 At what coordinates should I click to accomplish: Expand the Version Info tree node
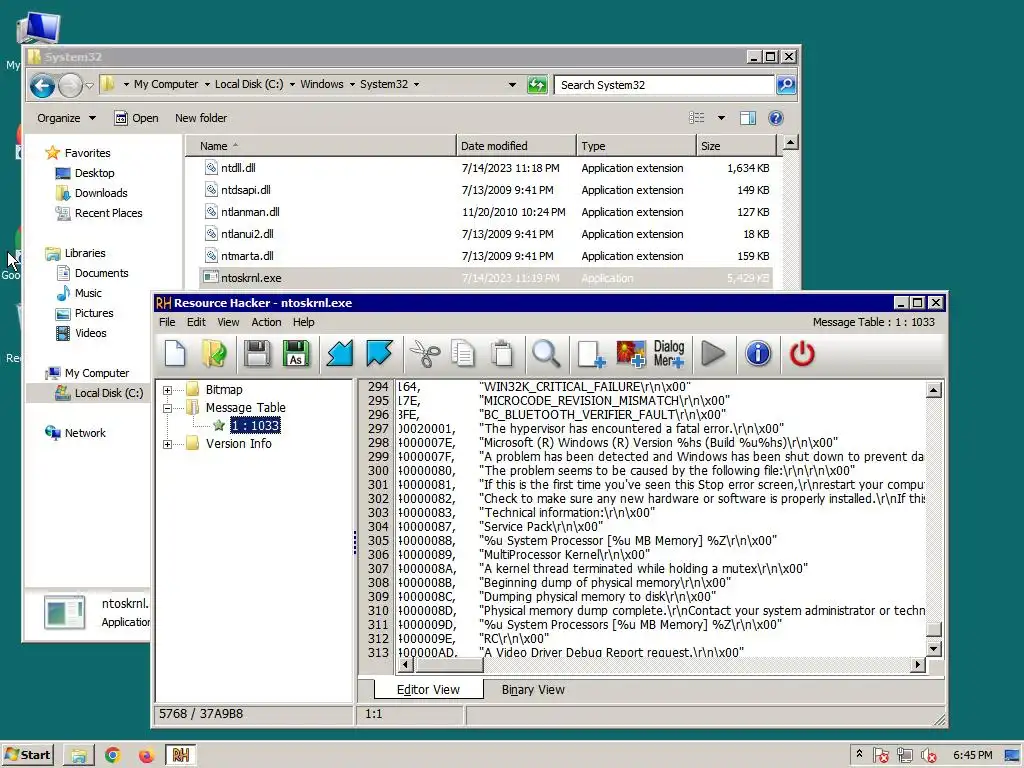coord(167,444)
